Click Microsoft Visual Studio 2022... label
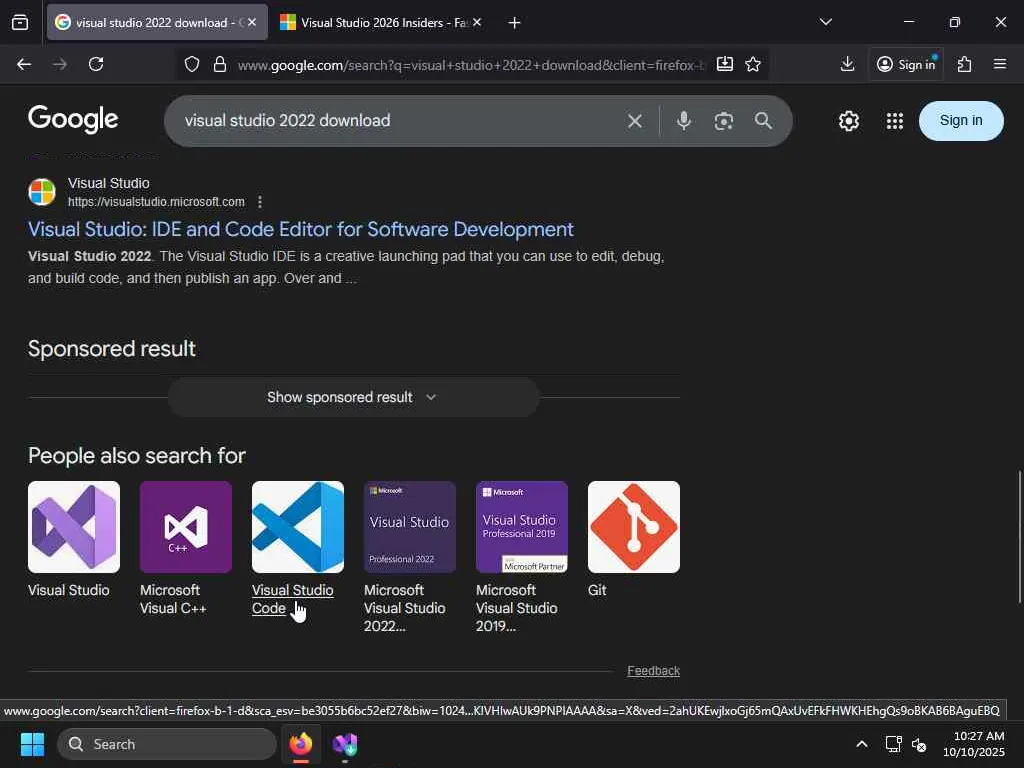 click(x=405, y=608)
